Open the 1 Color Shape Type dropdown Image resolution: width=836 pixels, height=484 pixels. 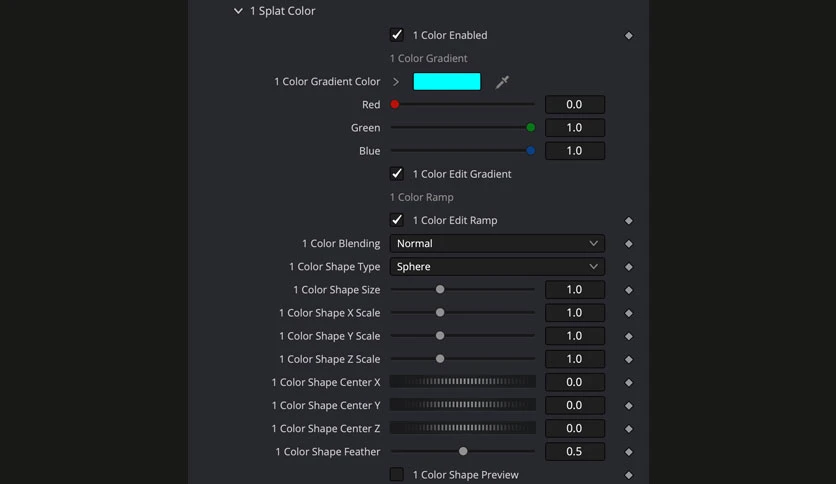pos(497,267)
